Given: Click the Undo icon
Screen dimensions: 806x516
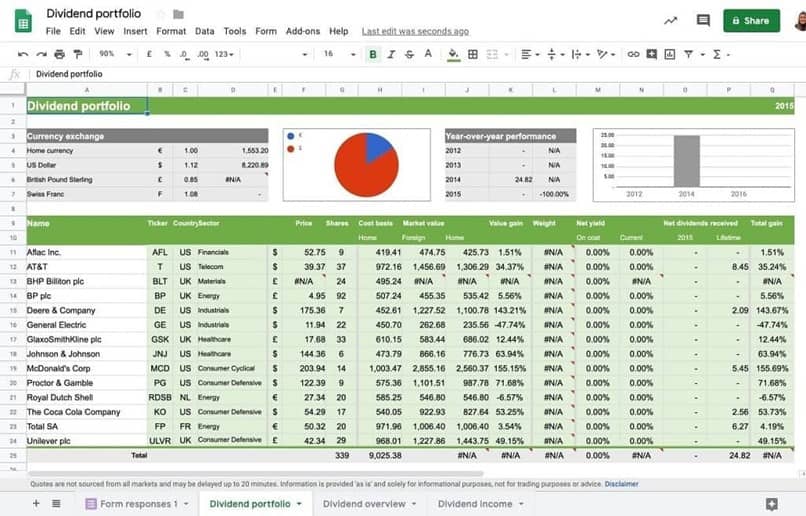Looking at the screenshot, I should point(23,54).
